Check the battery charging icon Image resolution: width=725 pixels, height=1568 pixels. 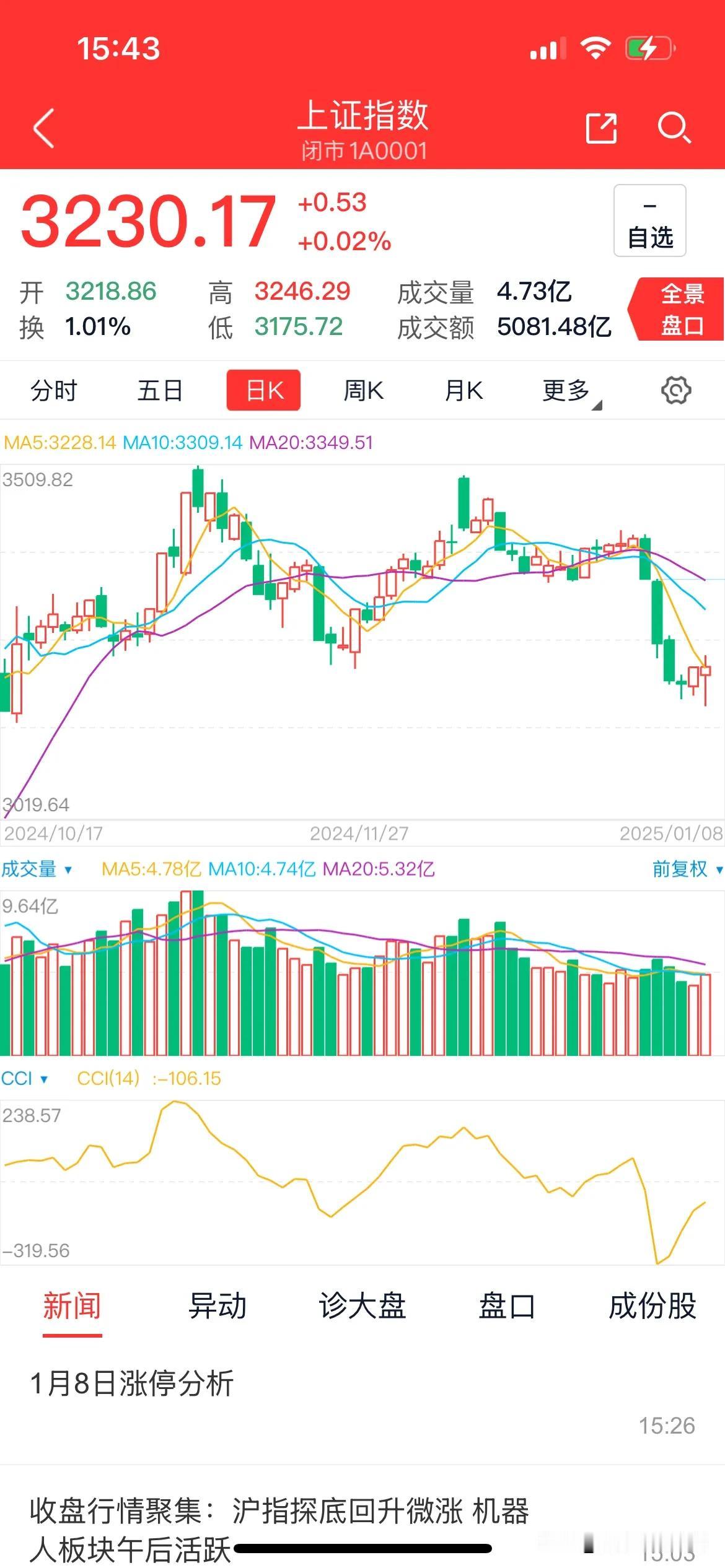[x=649, y=48]
